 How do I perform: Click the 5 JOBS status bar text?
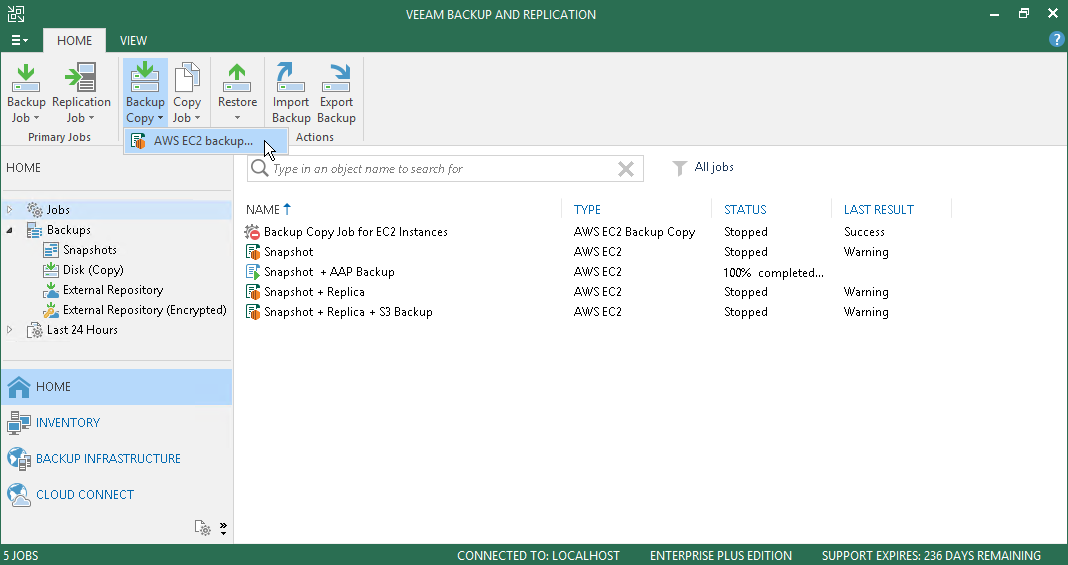click(21, 555)
